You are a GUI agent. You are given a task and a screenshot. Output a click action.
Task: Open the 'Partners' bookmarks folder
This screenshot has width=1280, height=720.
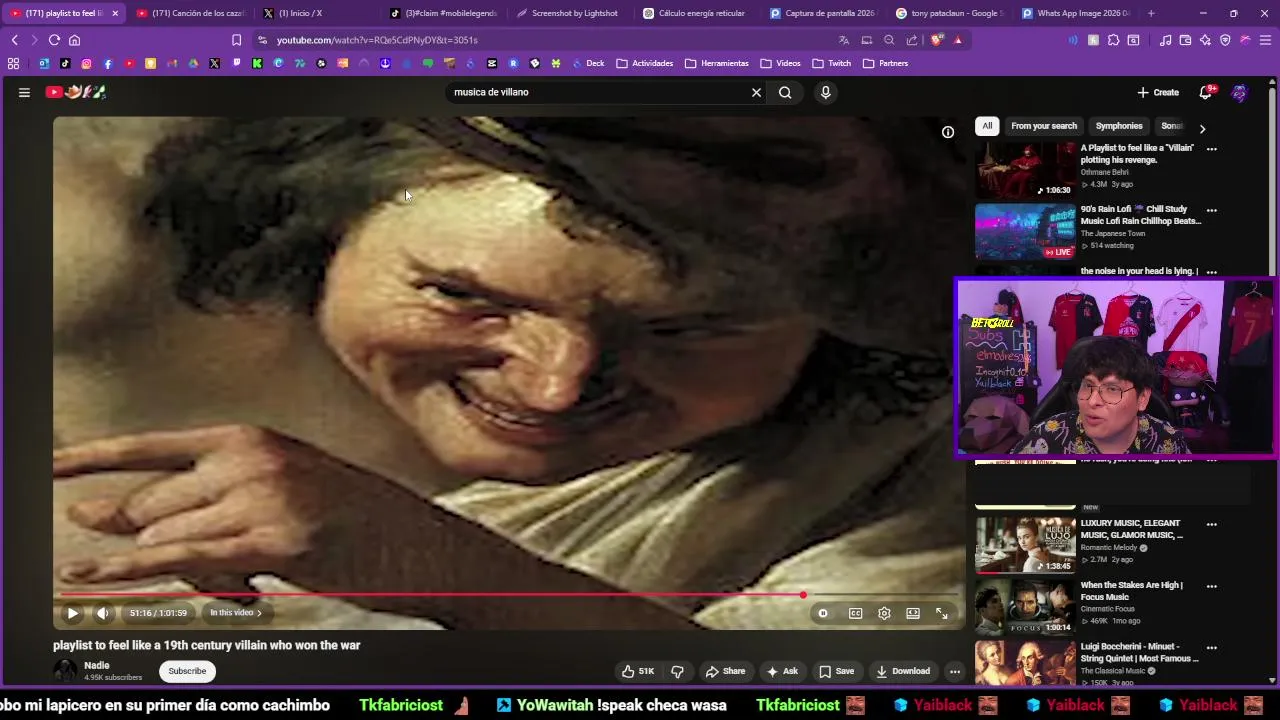[885, 63]
